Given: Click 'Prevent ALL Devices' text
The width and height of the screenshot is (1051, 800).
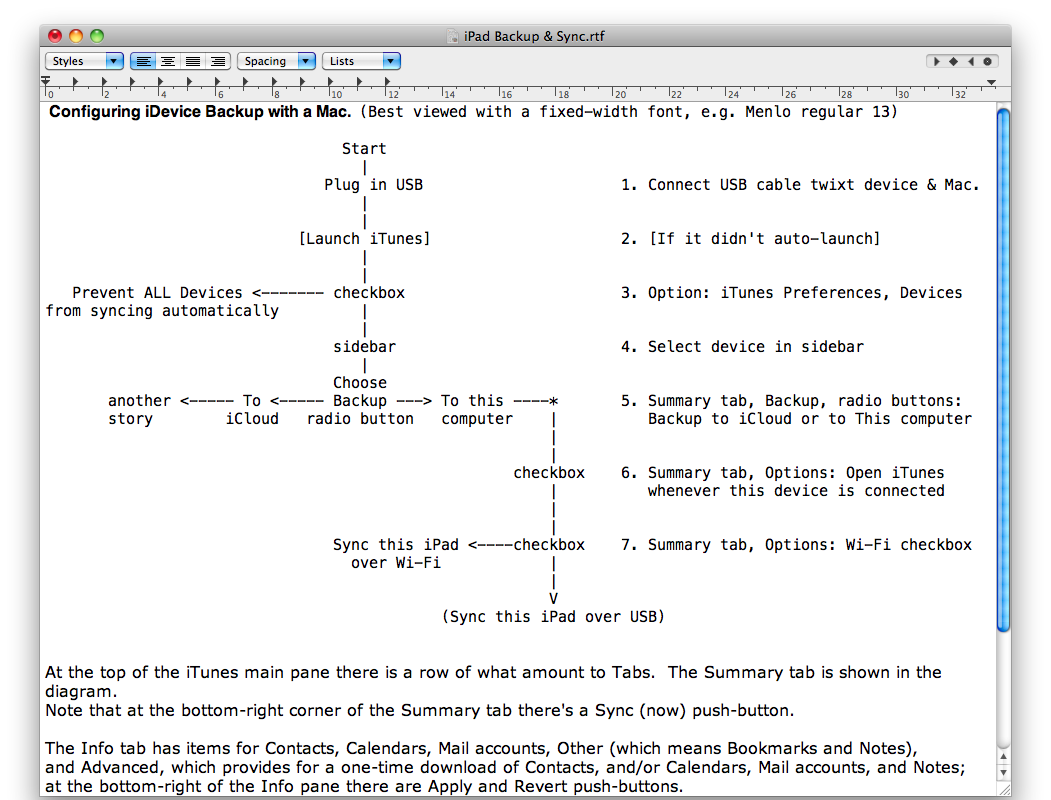Looking at the screenshot, I should click(x=157, y=293).
